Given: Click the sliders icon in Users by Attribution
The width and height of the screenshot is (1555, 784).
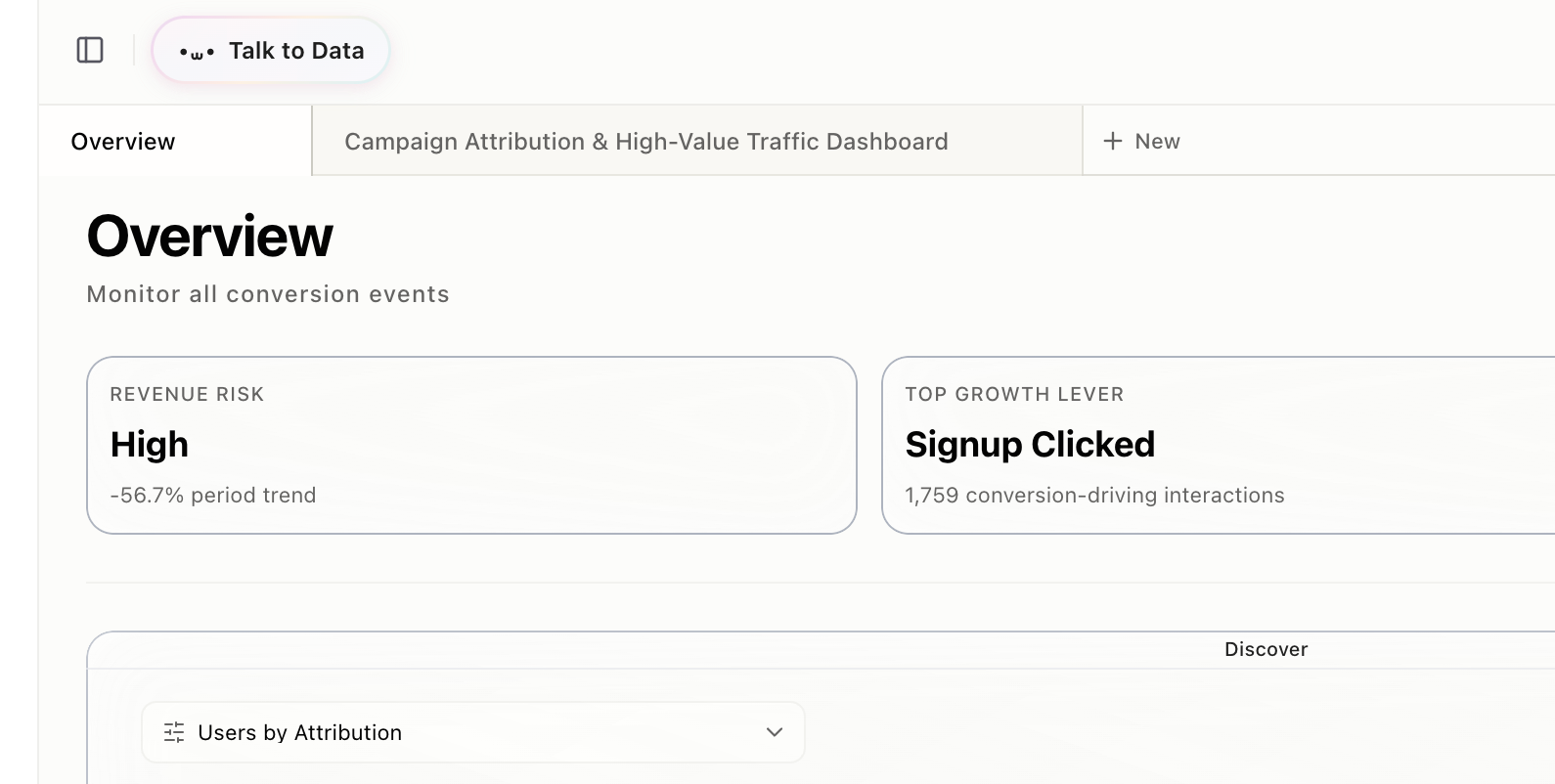Looking at the screenshot, I should coord(174,732).
